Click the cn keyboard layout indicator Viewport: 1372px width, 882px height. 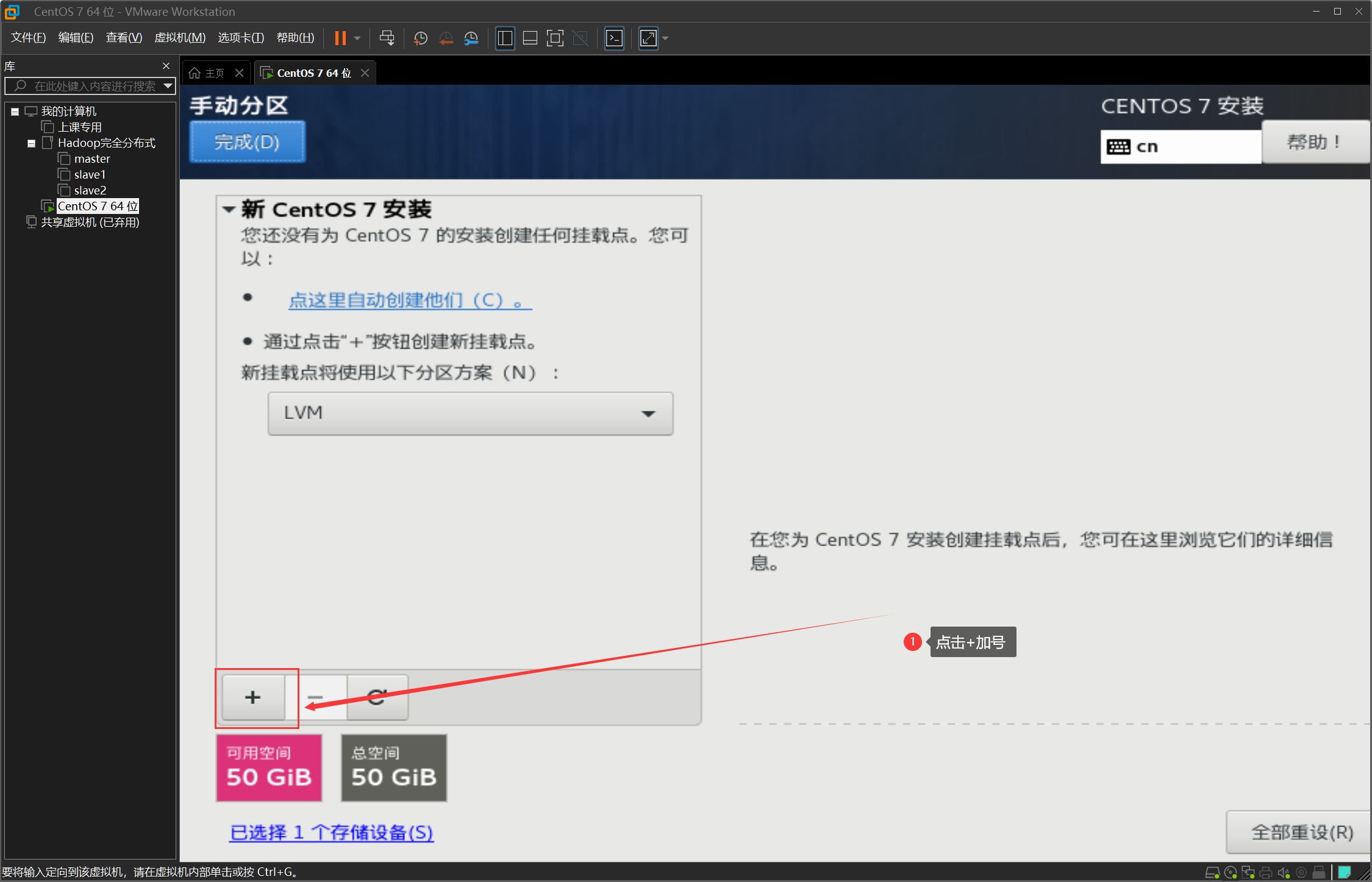(x=1181, y=146)
